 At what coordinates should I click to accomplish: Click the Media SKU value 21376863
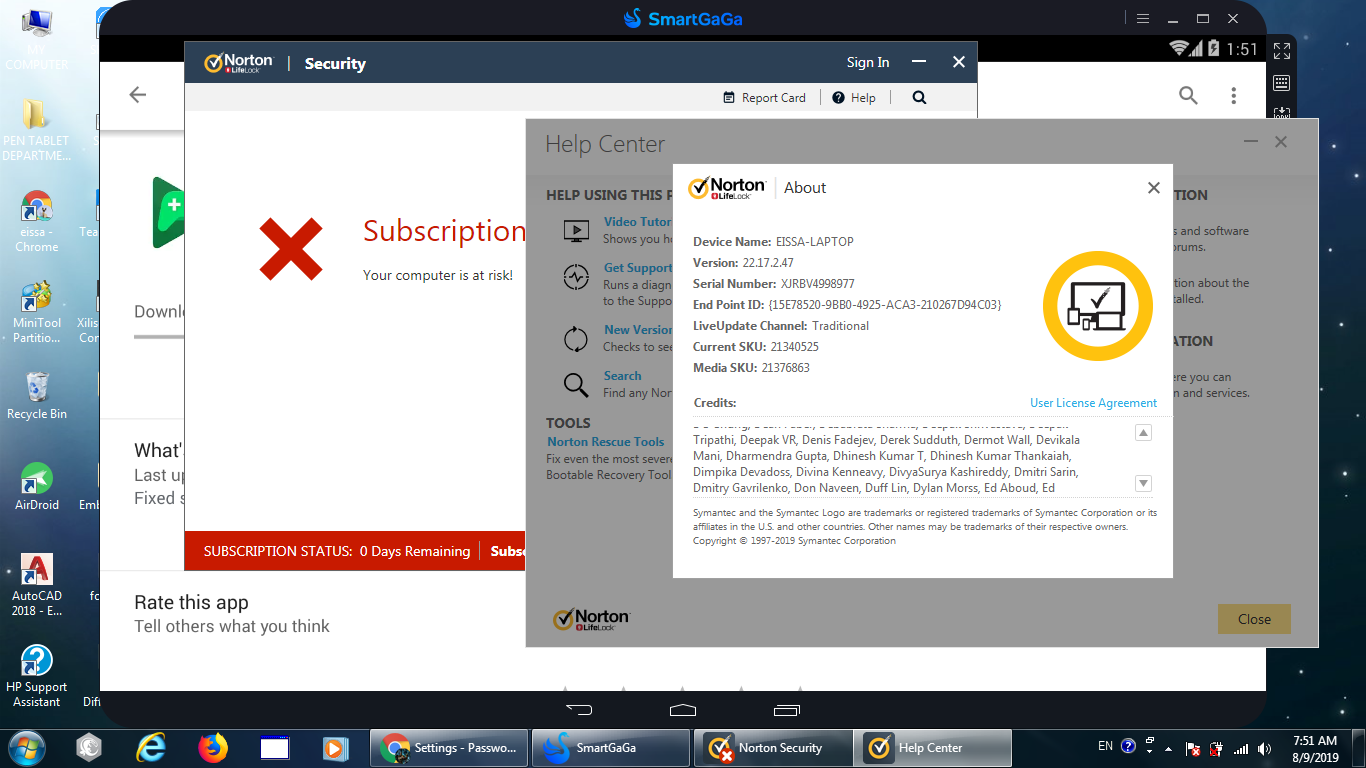[785, 368]
